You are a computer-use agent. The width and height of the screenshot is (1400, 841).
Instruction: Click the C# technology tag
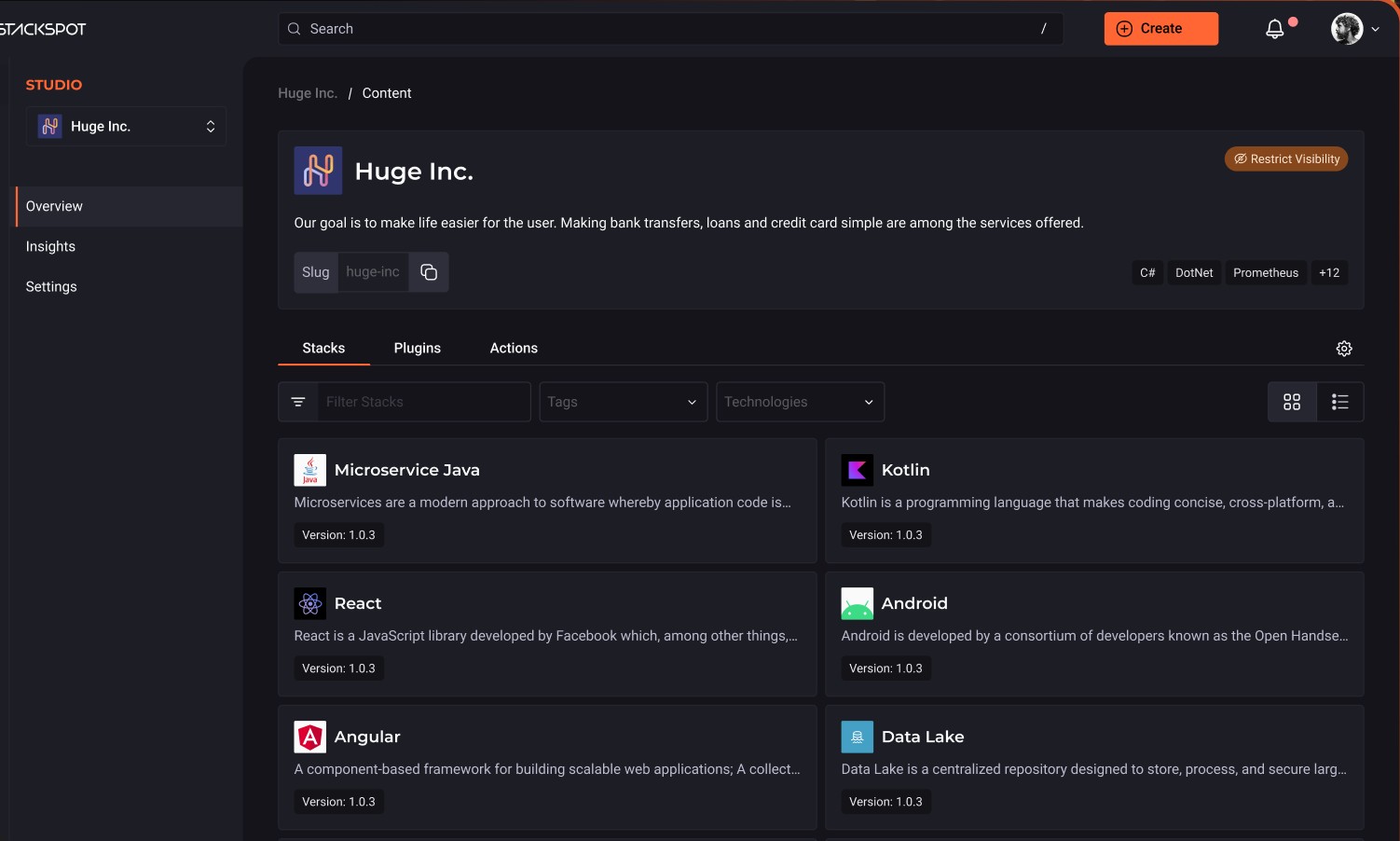1147,272
